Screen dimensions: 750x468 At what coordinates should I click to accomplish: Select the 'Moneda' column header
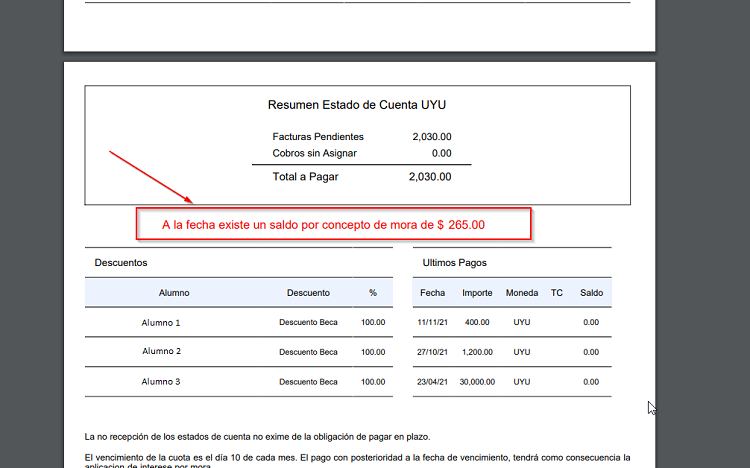pos(522,293)
